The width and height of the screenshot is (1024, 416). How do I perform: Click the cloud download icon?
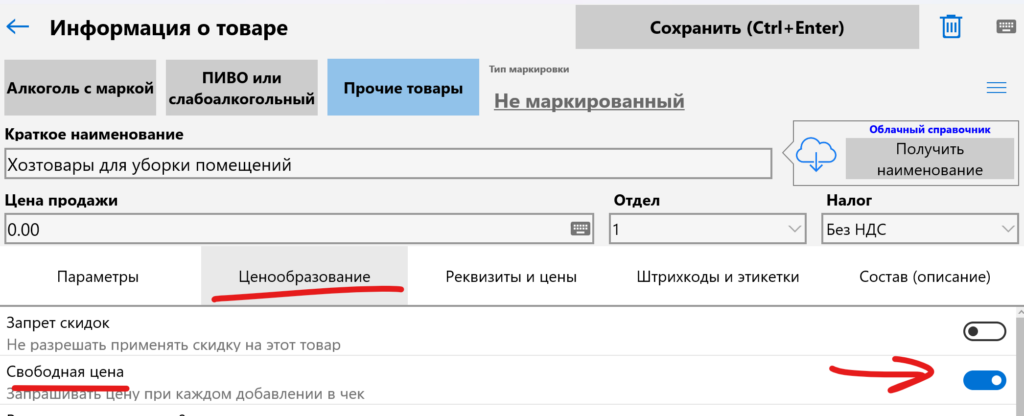tap(818, 156)
